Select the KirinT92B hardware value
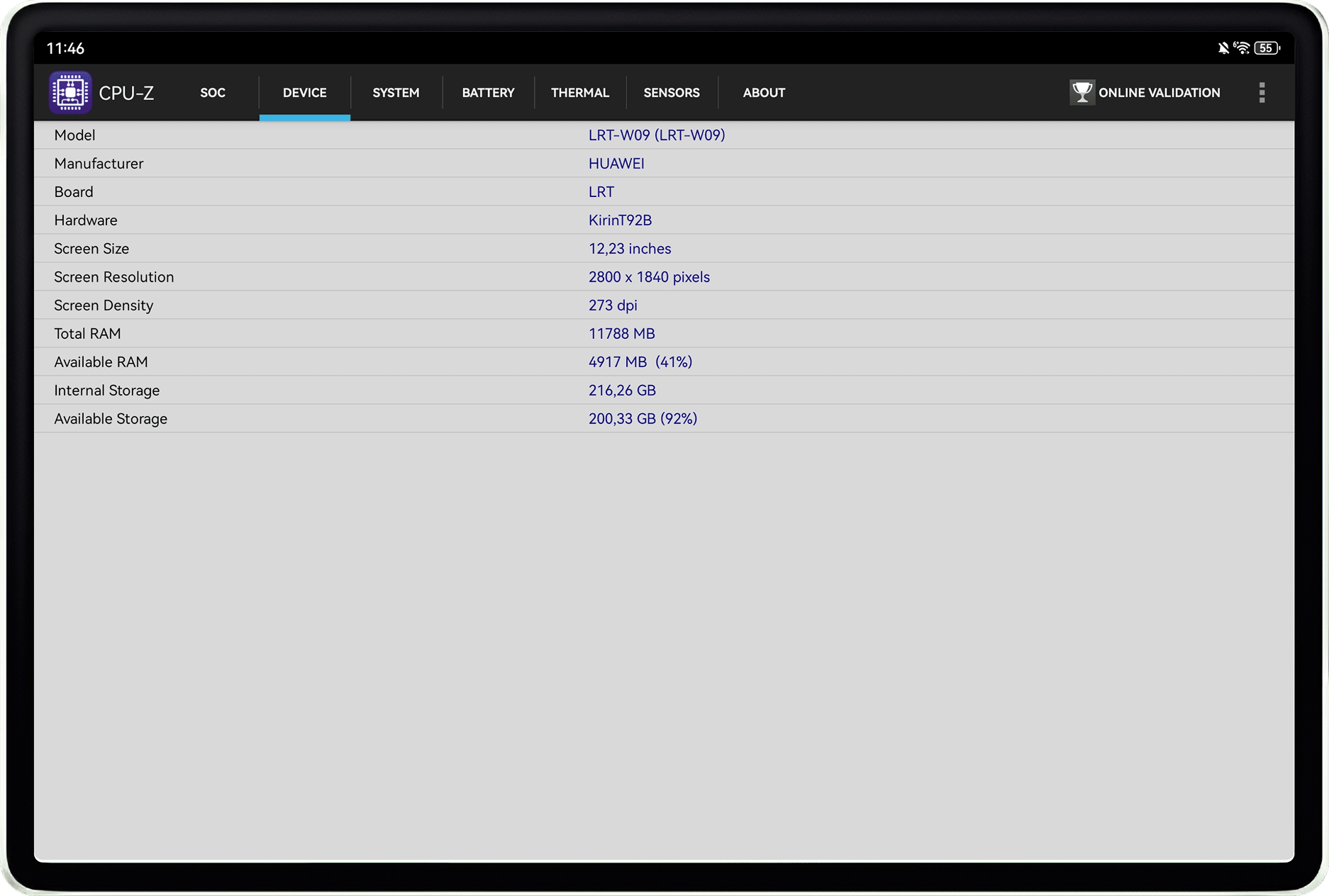 tap(620, 220)
